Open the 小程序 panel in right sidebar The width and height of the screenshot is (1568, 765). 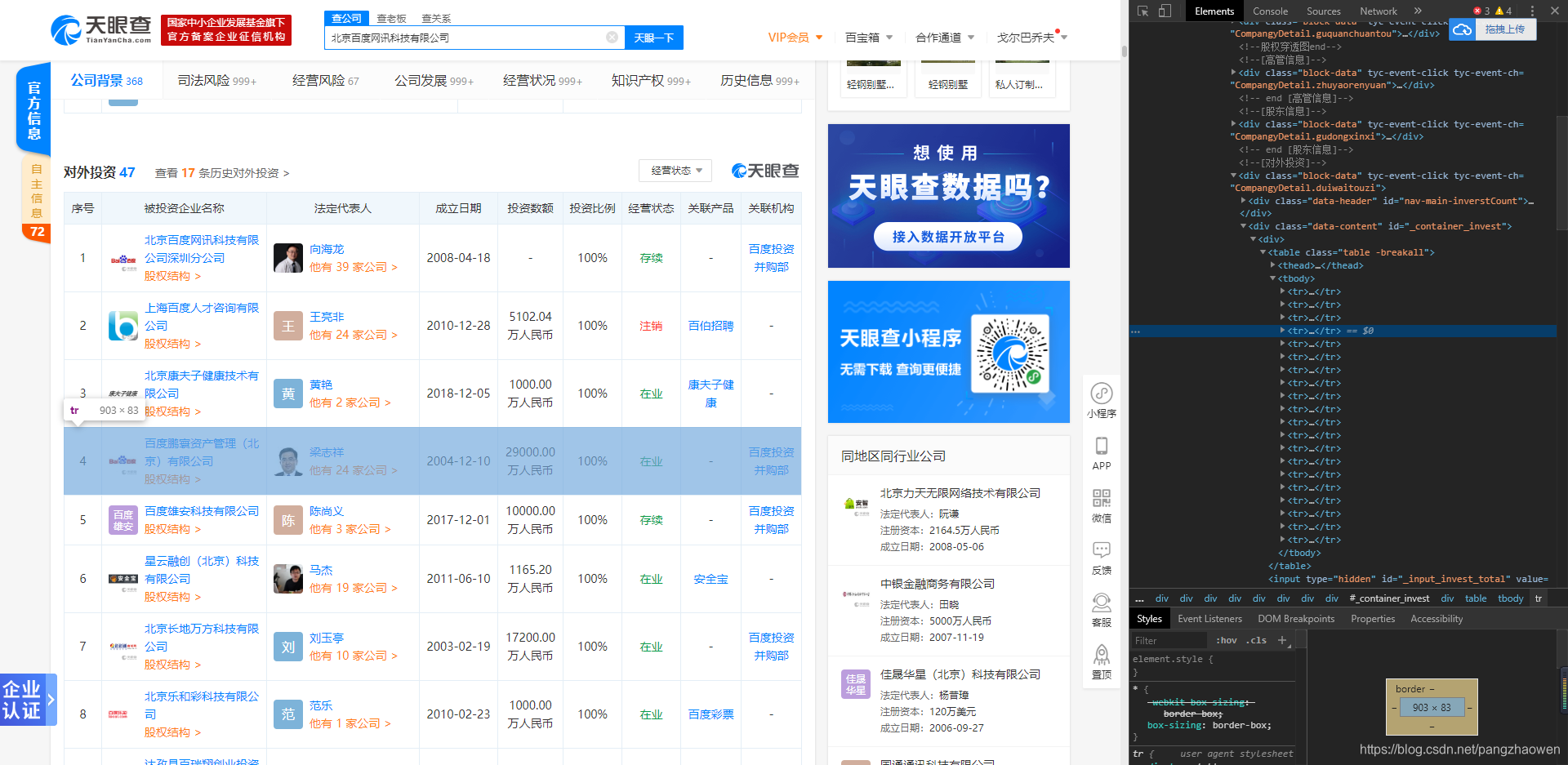1102,398
